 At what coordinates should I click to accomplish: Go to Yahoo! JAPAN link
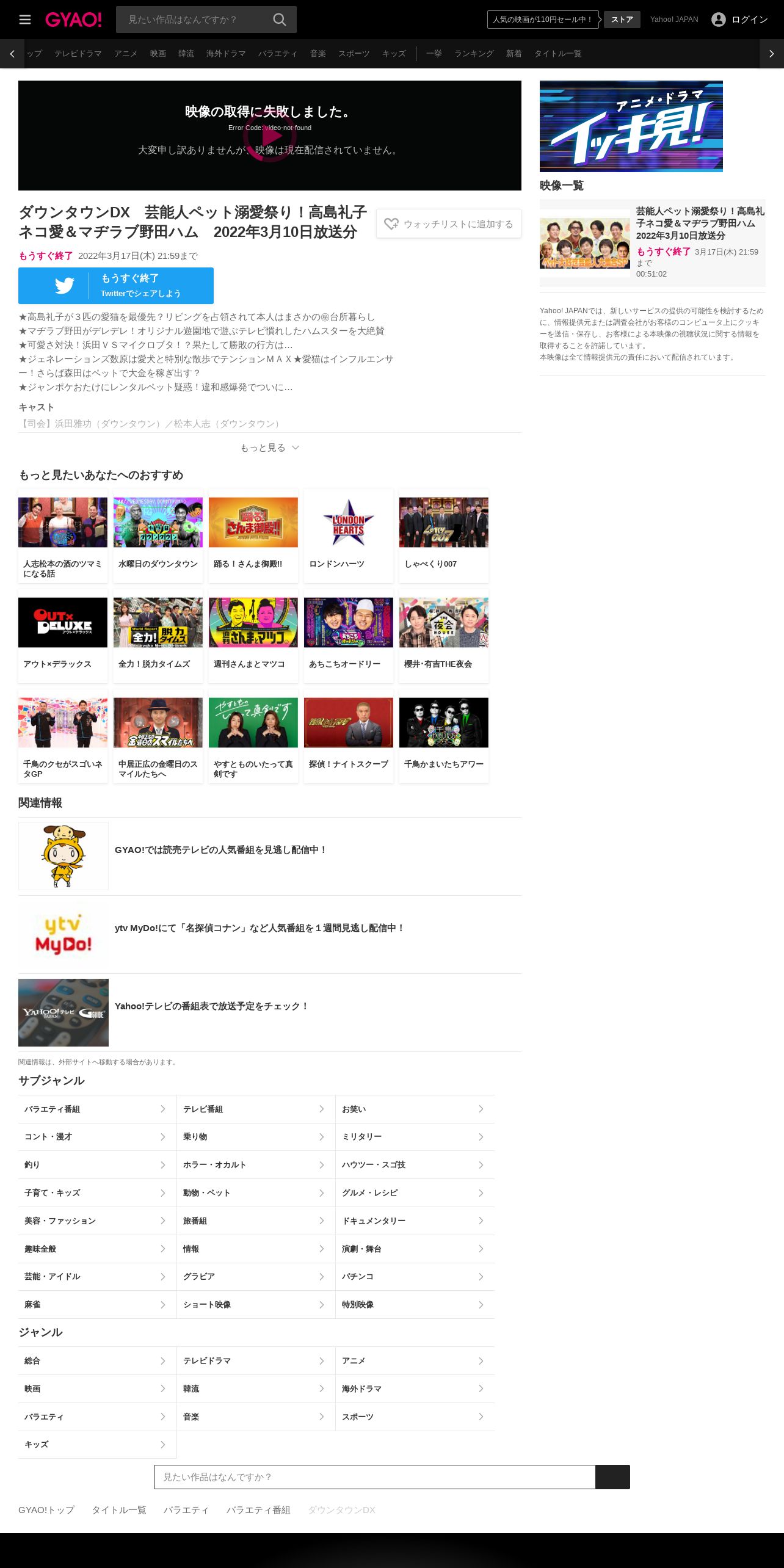tap(674, 20)
